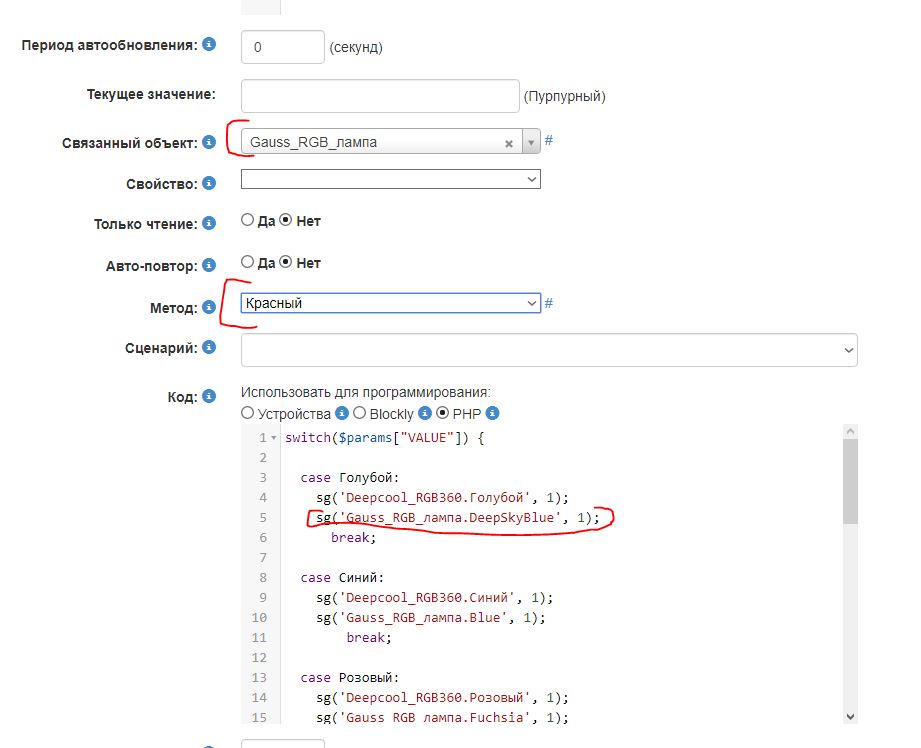Focus the Период автообновления seconds field
921x748 pixels.
click(283, 47)
